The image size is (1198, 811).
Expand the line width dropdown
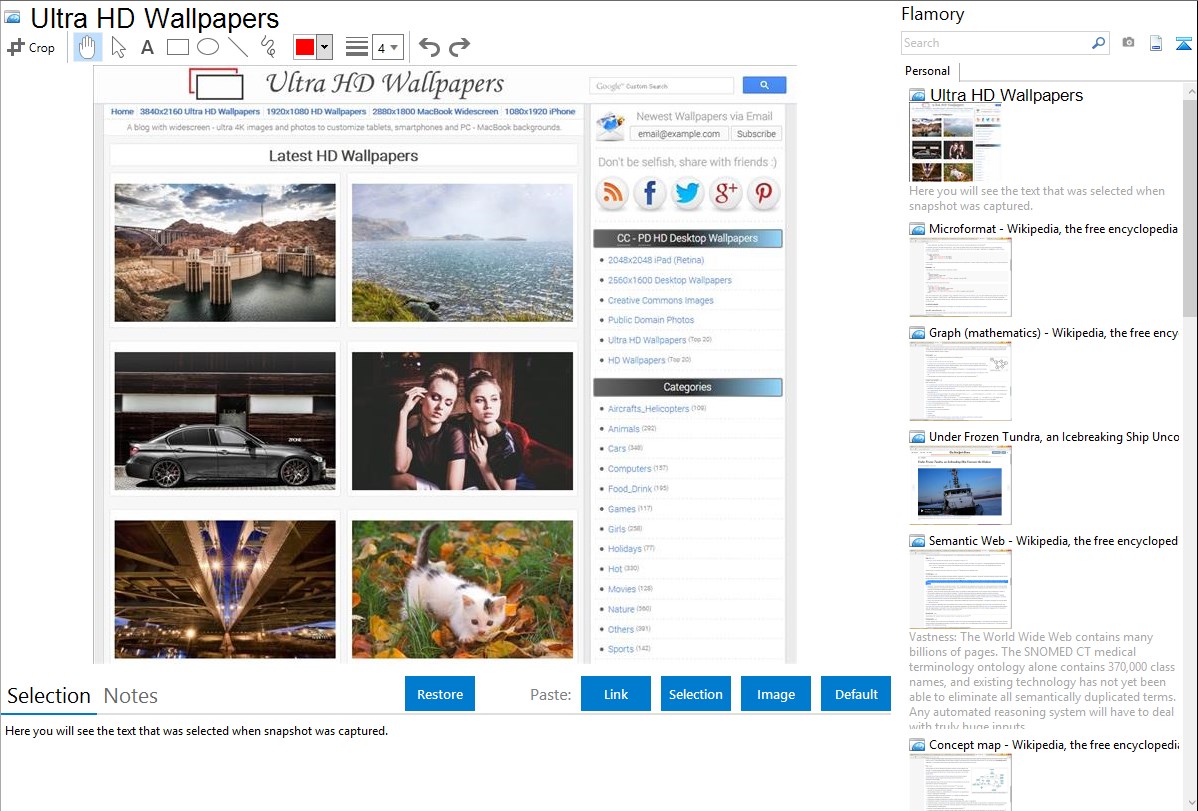click(395, 47)
